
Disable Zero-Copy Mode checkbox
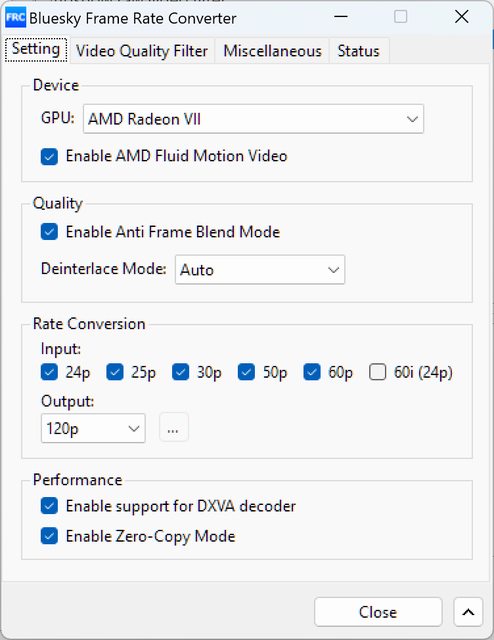click(x=49, y=536)
